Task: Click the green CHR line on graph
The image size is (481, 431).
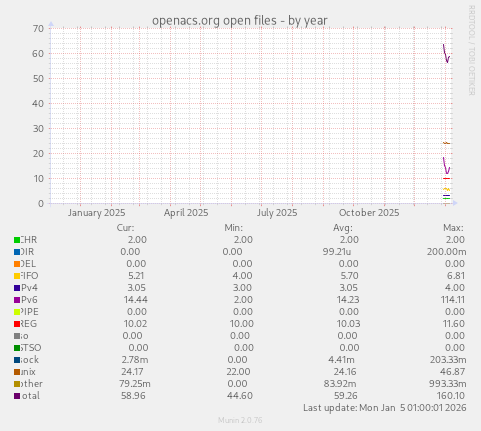Action: coord(446,198)
